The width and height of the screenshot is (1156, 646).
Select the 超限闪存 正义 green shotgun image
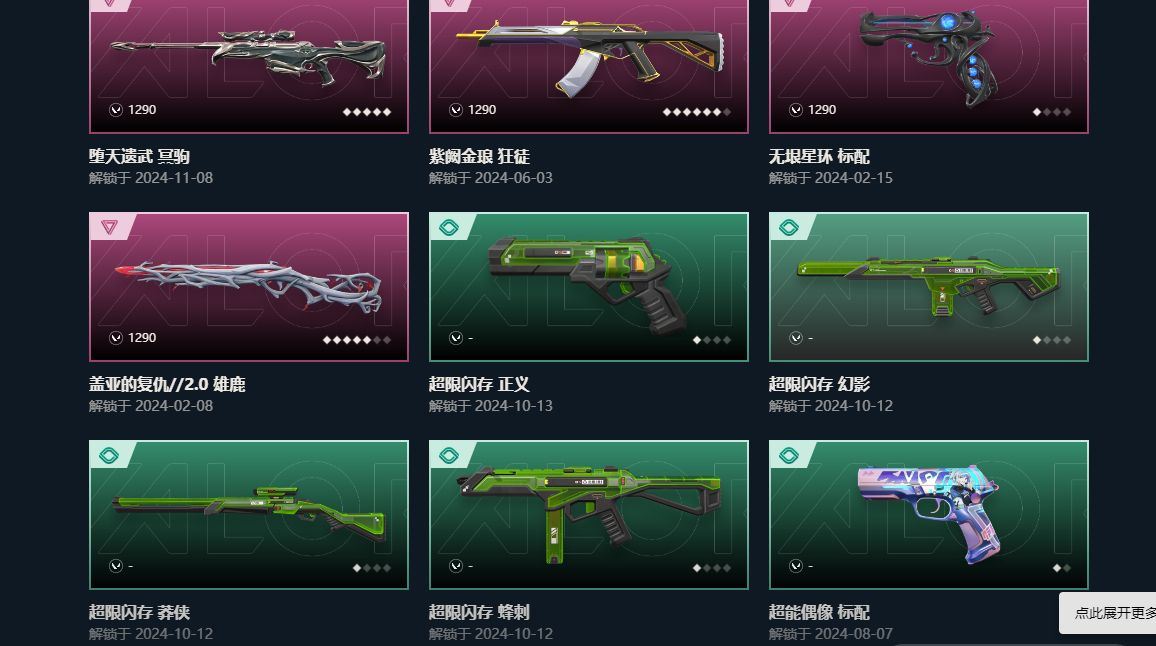pyautogui.click(x=588, y=284)
